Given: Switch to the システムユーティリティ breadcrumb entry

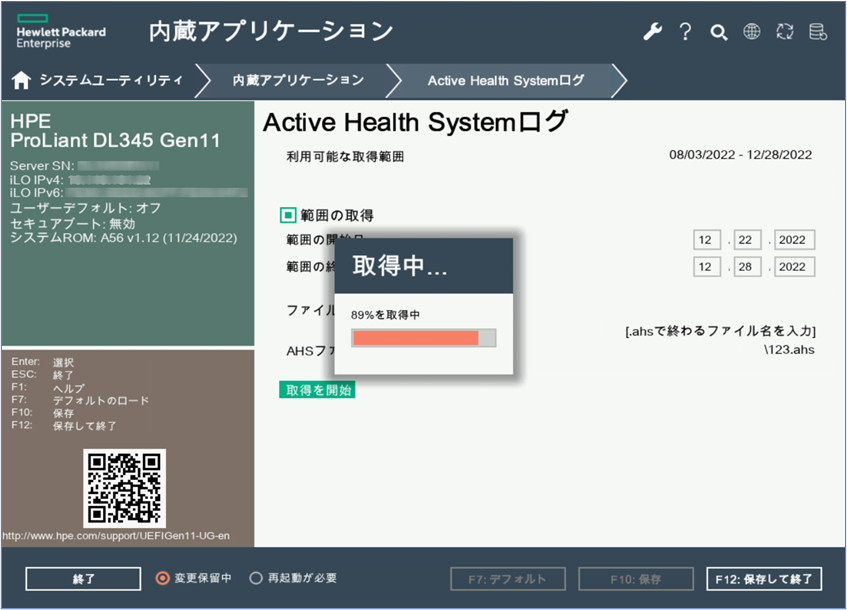Looking at the screenshot, I should (110, 80).
